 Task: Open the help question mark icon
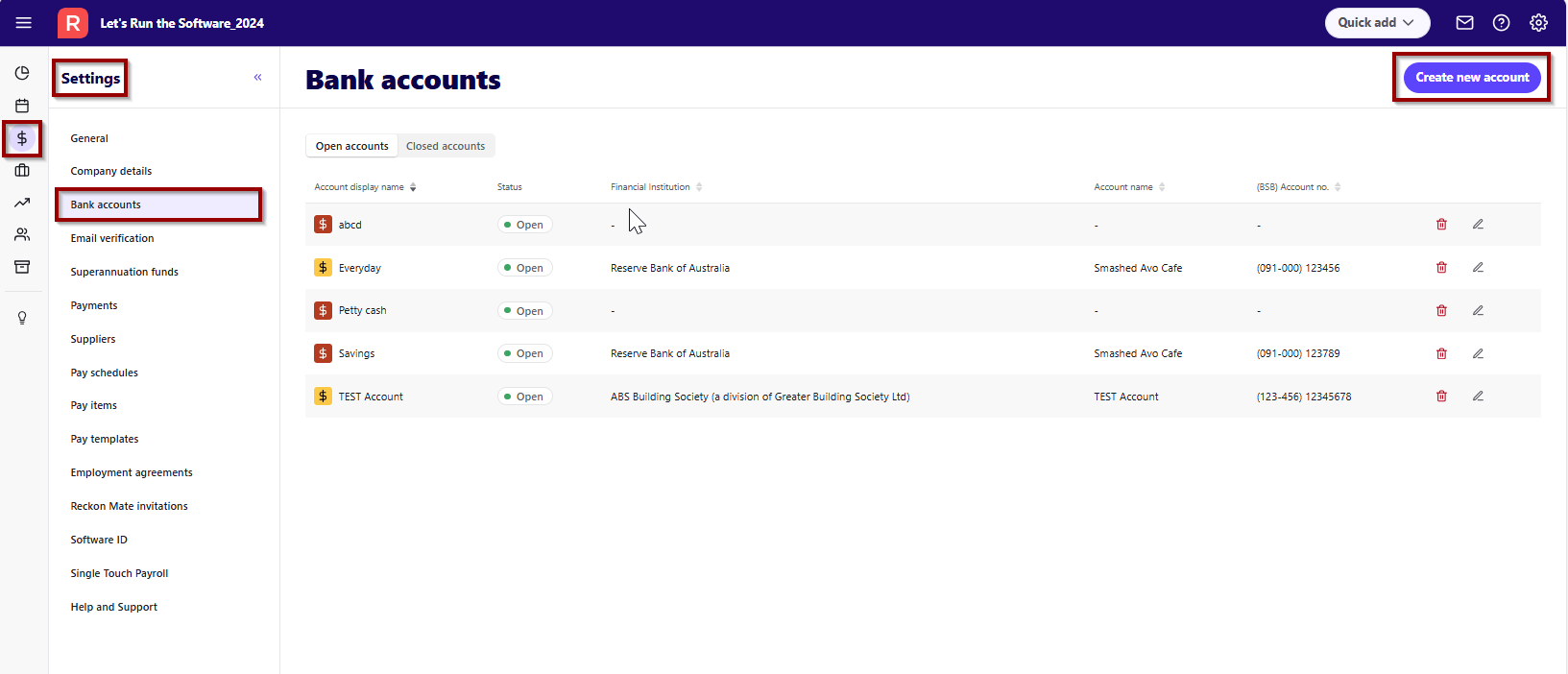(x=1502, y=23)
